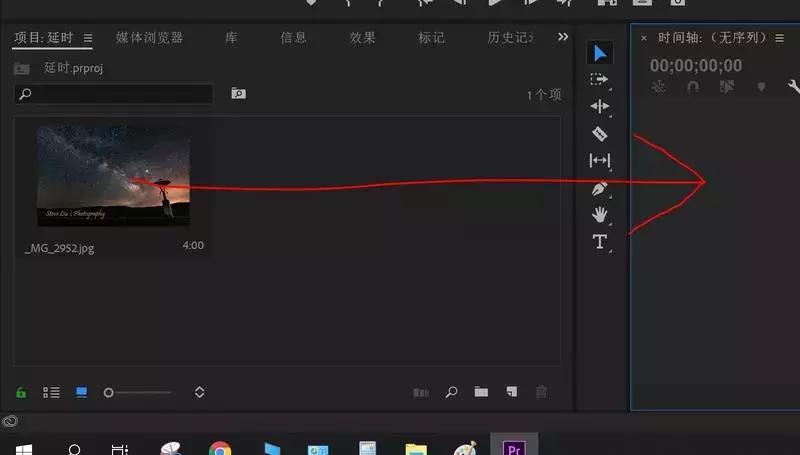Viewport: 800px width, 455px height.
Task: Select the Track Select Forward tool
Action: click(599, 80)
